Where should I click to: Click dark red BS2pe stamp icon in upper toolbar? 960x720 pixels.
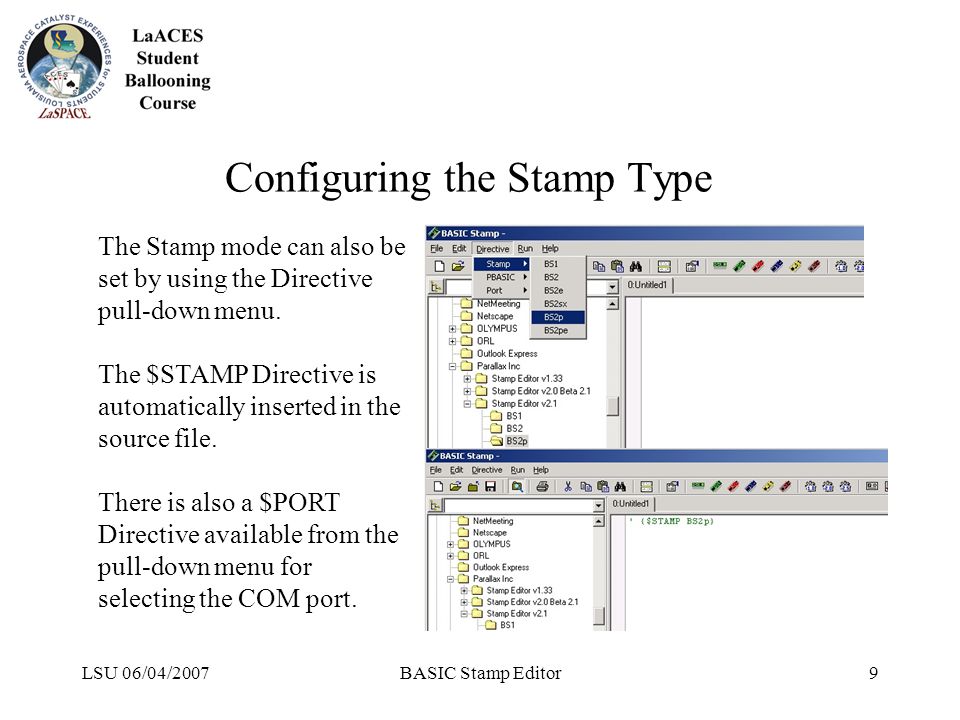point(814,266)
